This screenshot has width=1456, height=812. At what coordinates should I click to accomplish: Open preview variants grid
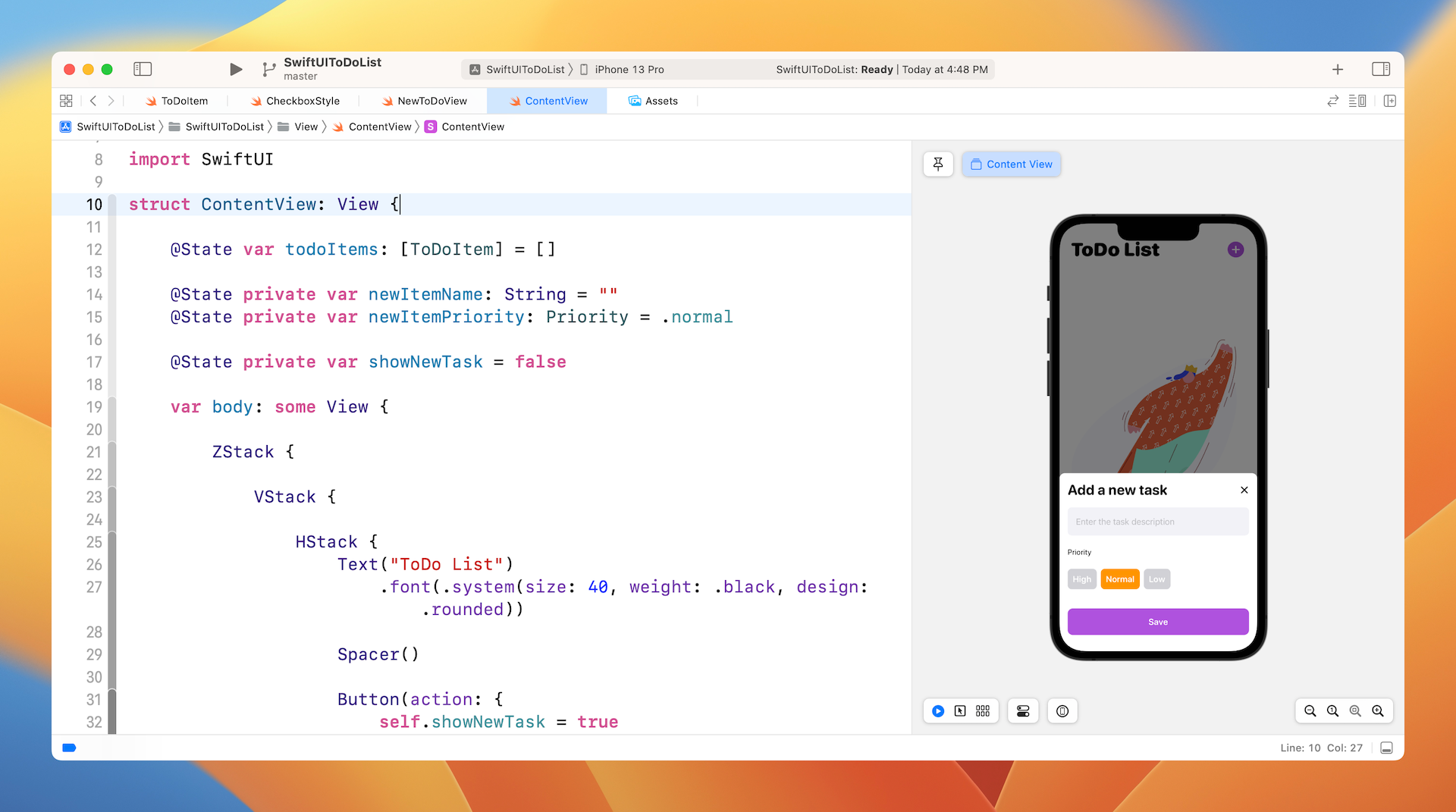click(x=983, y=711)
